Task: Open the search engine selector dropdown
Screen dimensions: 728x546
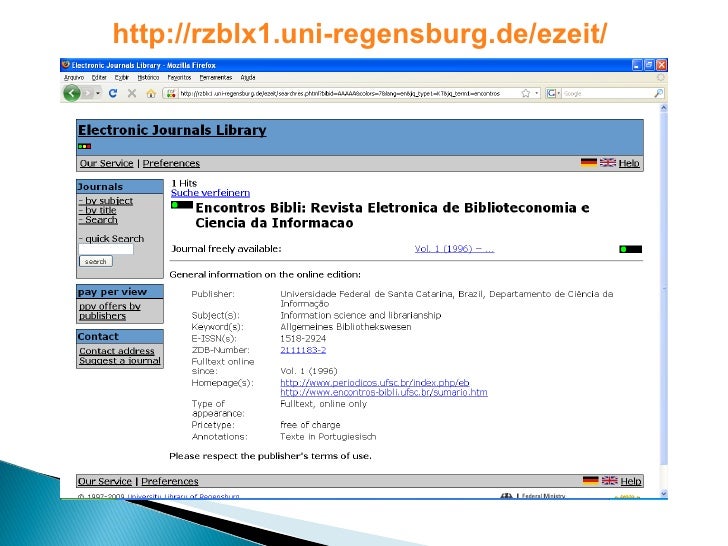Action: 553,93
